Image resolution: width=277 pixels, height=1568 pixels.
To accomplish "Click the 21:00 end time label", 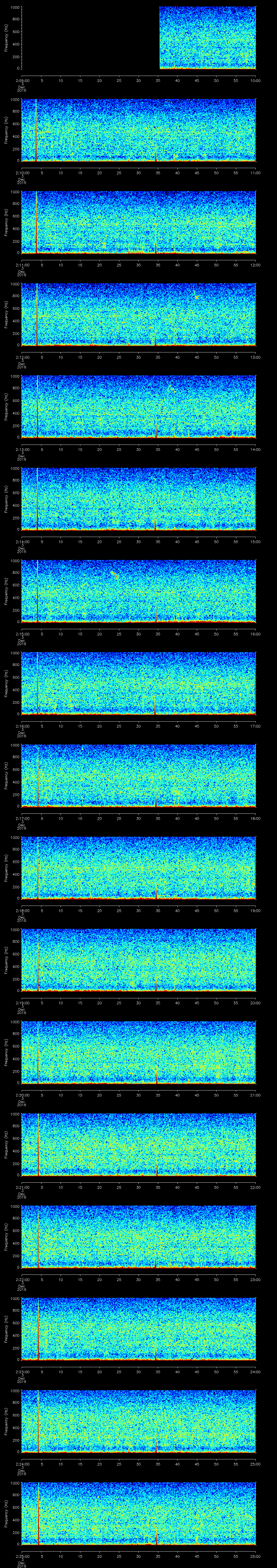I will click(x=255, y=1095).
